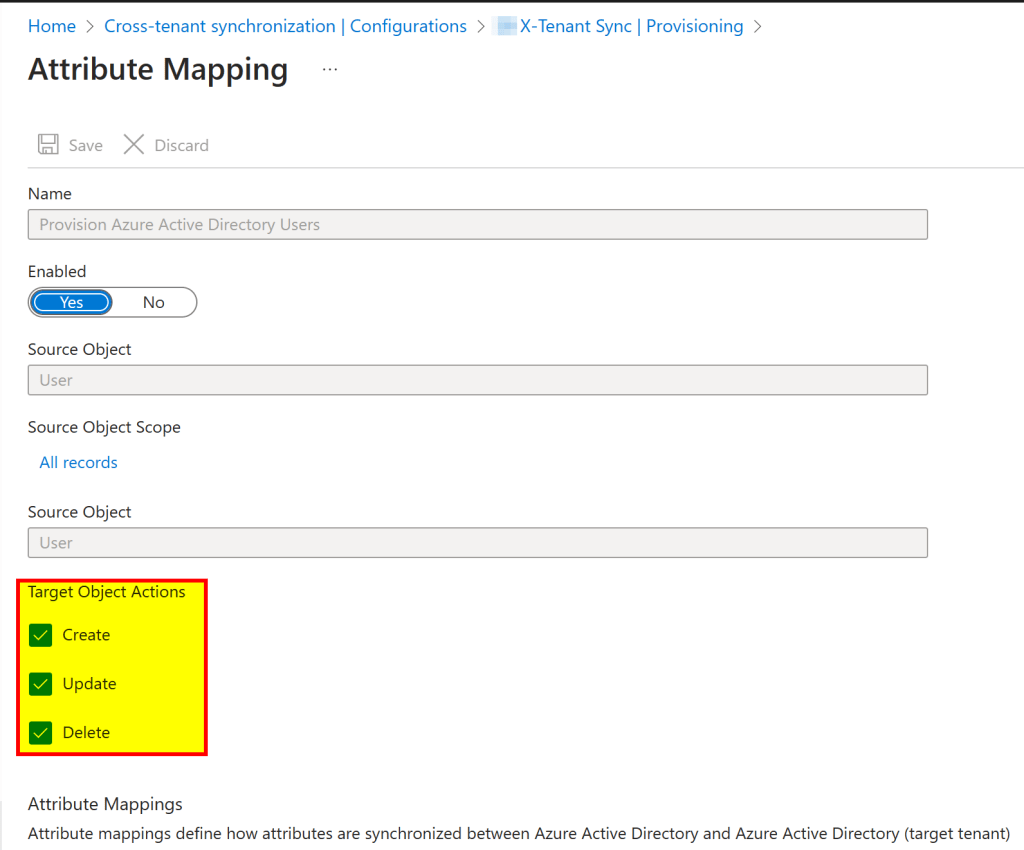Uncheck the Create target action checkbox
The height and width of the screenshot is (850, 1024).
(41, 635)
